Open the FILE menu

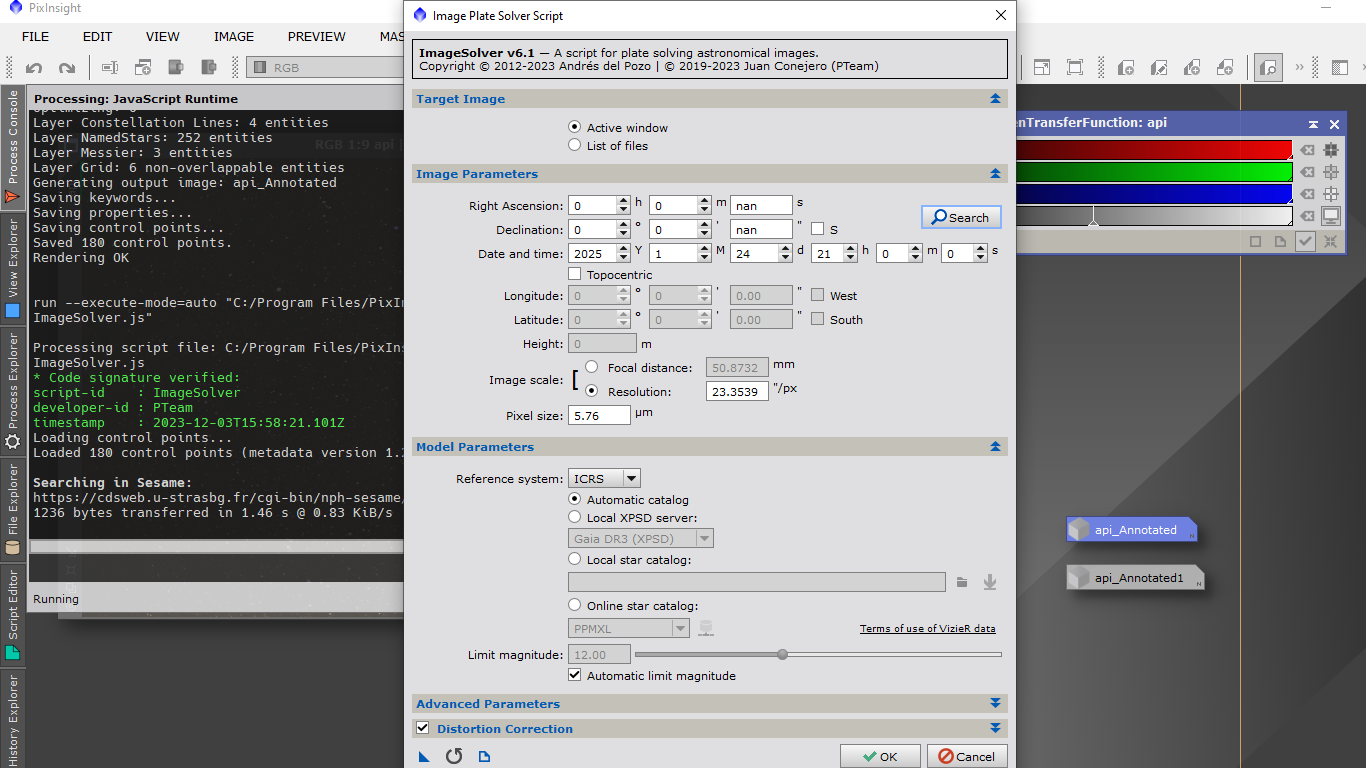coord(35,37)
